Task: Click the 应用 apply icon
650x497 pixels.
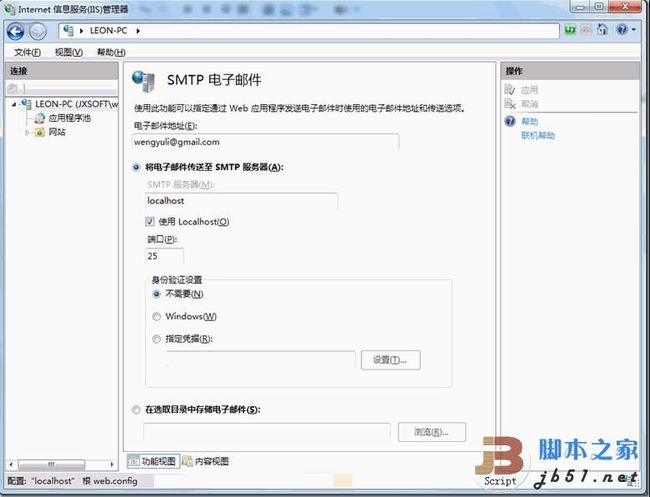Action: [x=510, y=90]
